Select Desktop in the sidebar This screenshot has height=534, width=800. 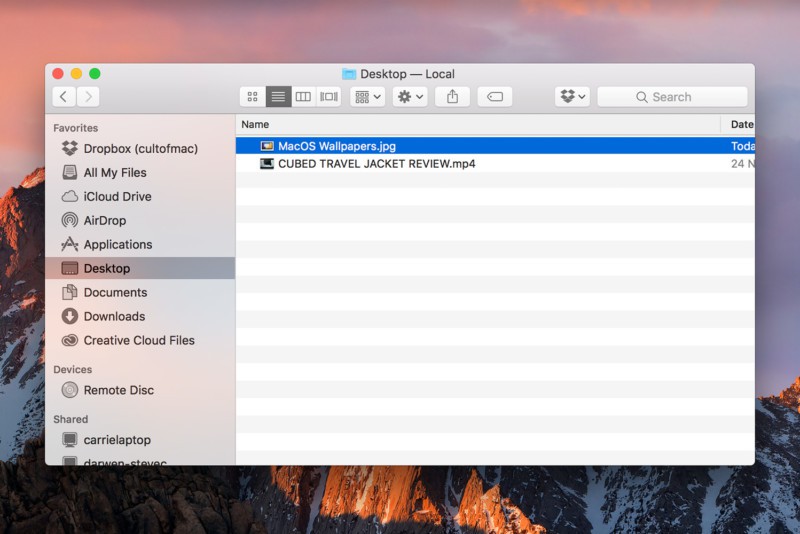[140, 268]
